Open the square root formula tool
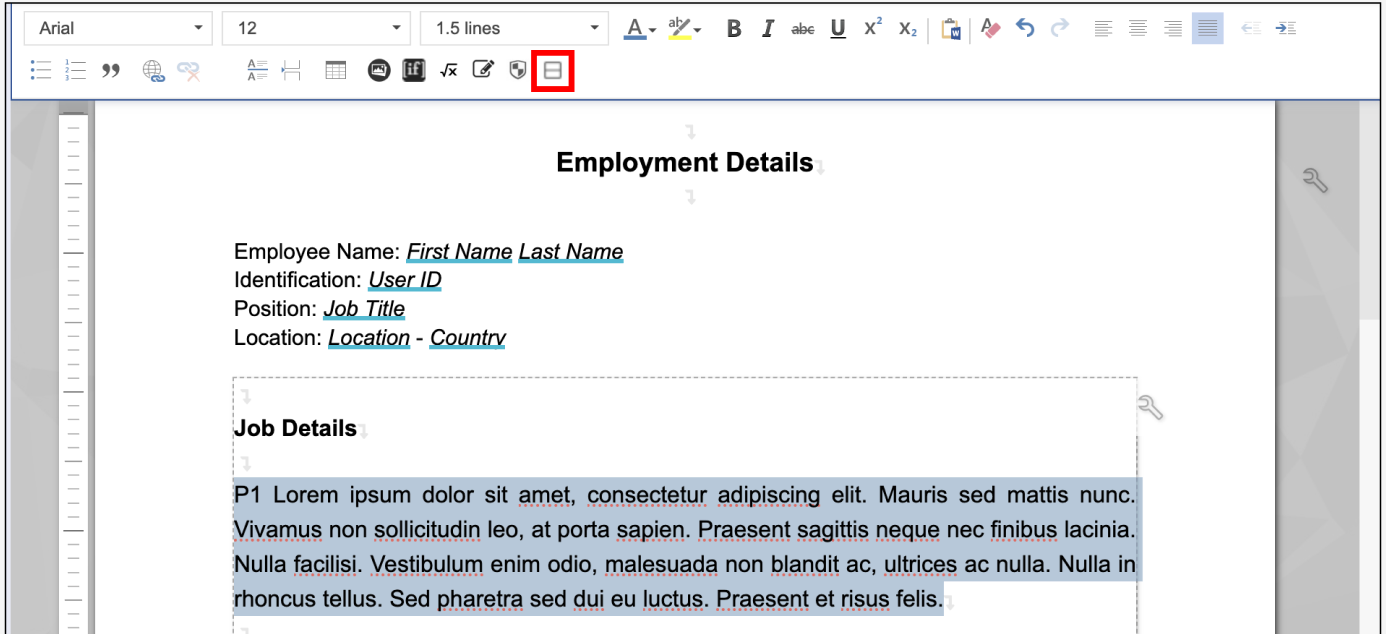This screenshot has height=634, width=1386. (449, 70)
